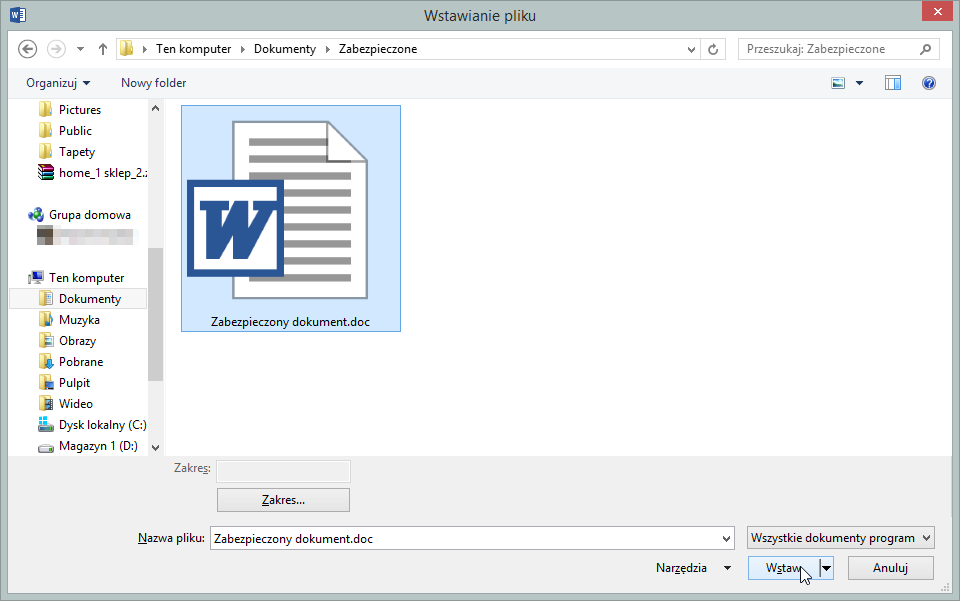Expand the view options dropdown arrow

click(859, 83)
